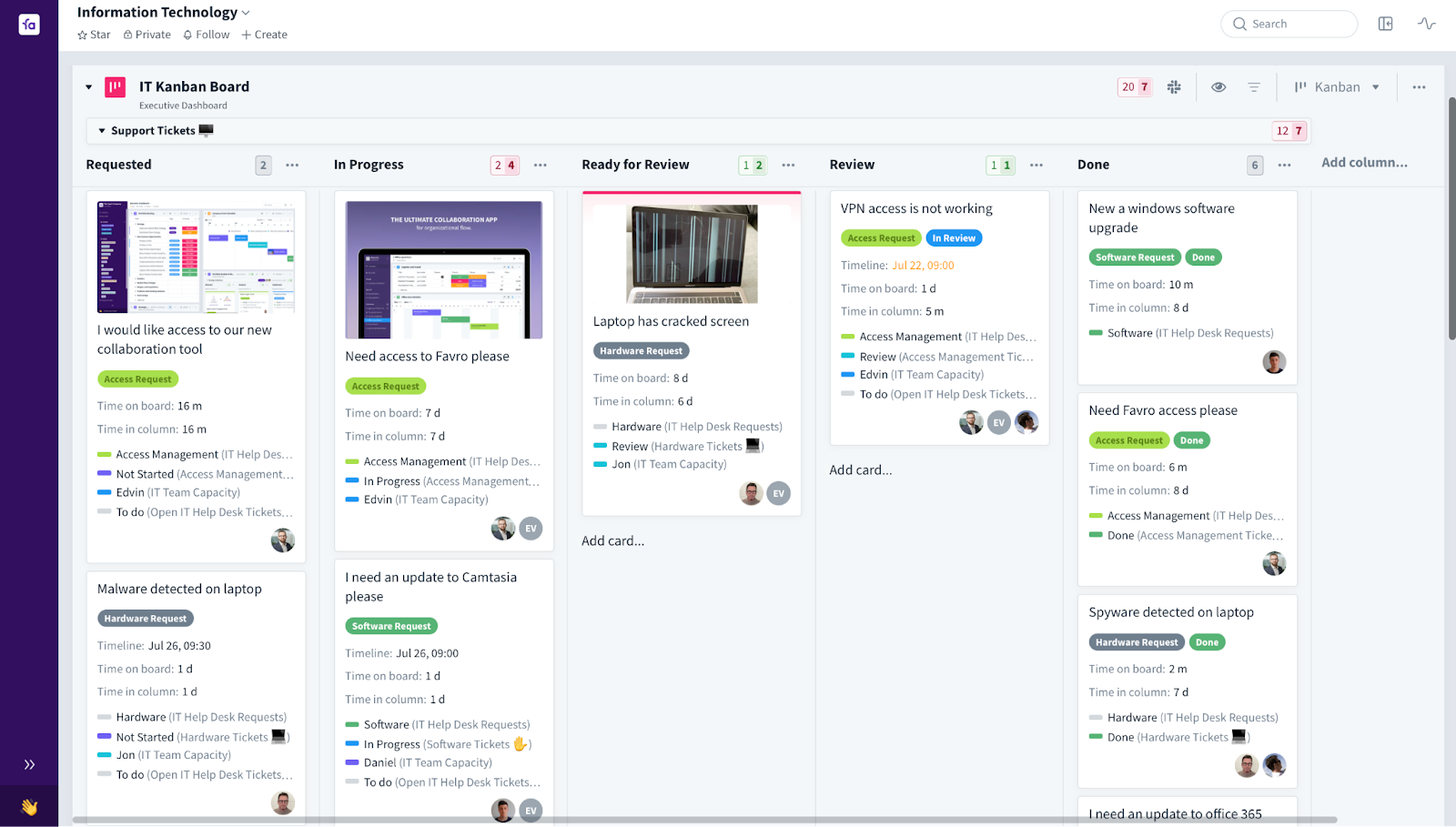
Task: Open the Information Technology collection dropdown
Action: coord(246,13)
